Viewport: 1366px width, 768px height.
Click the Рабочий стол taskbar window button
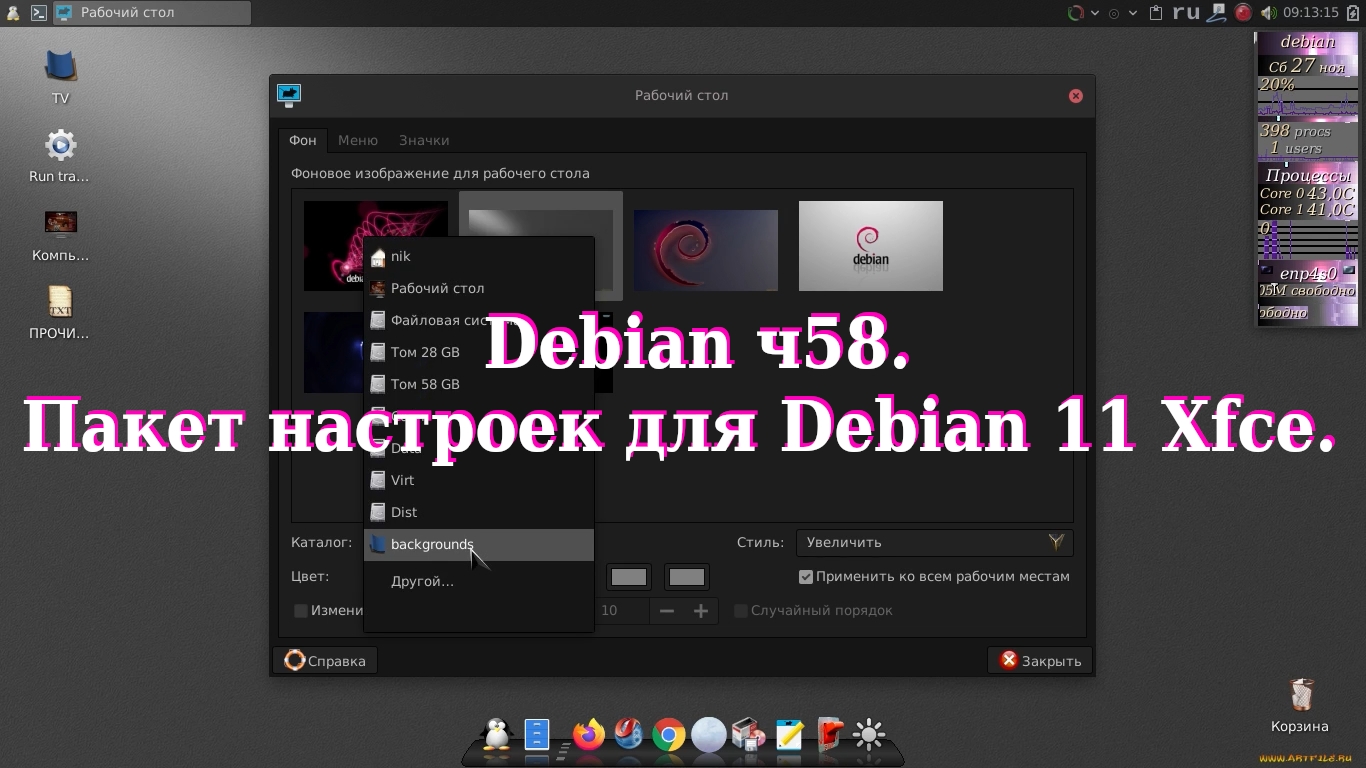click(x=151, y=13)
